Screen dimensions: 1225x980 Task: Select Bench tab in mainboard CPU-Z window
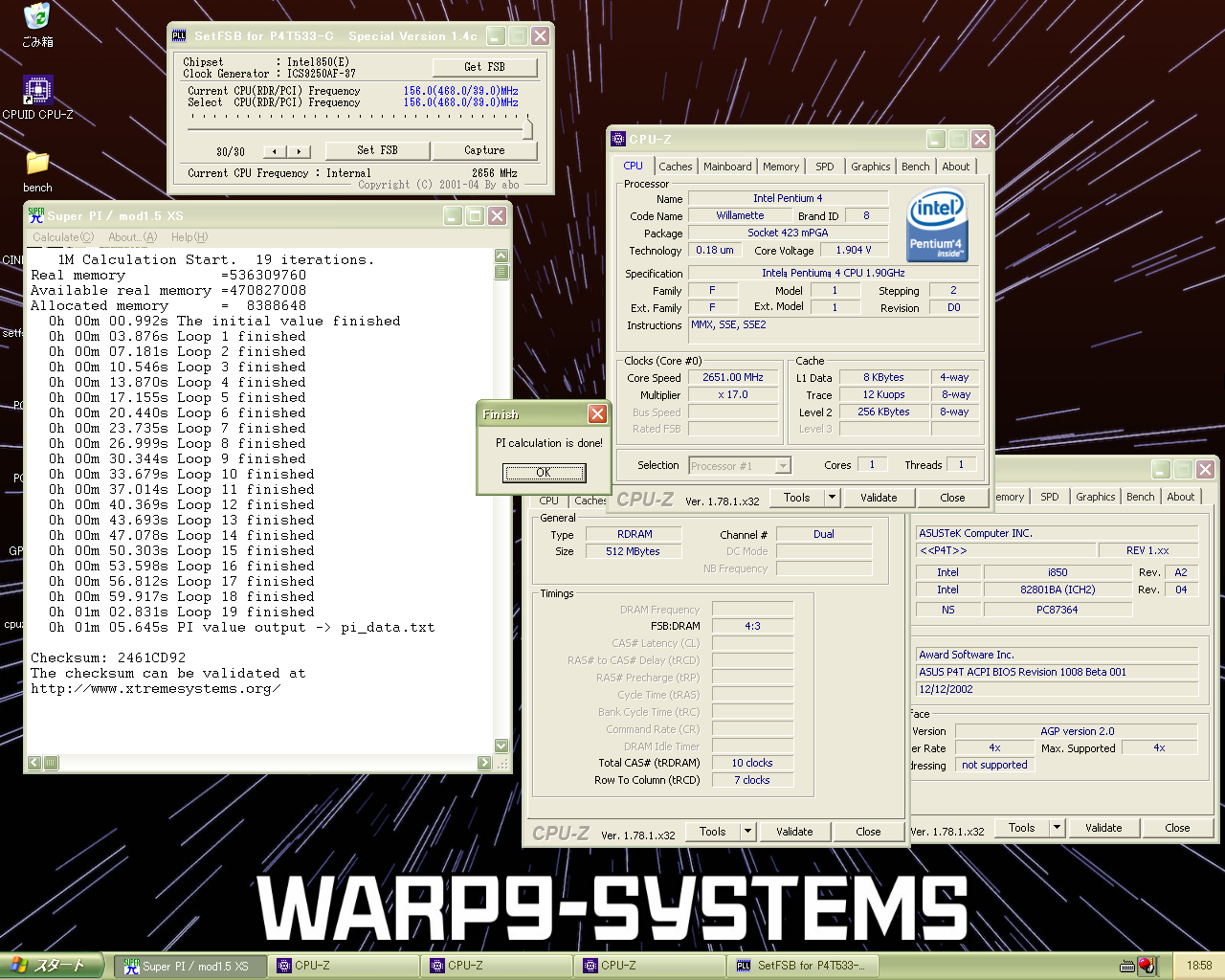pyautogui.click(x=1141, y=497)
